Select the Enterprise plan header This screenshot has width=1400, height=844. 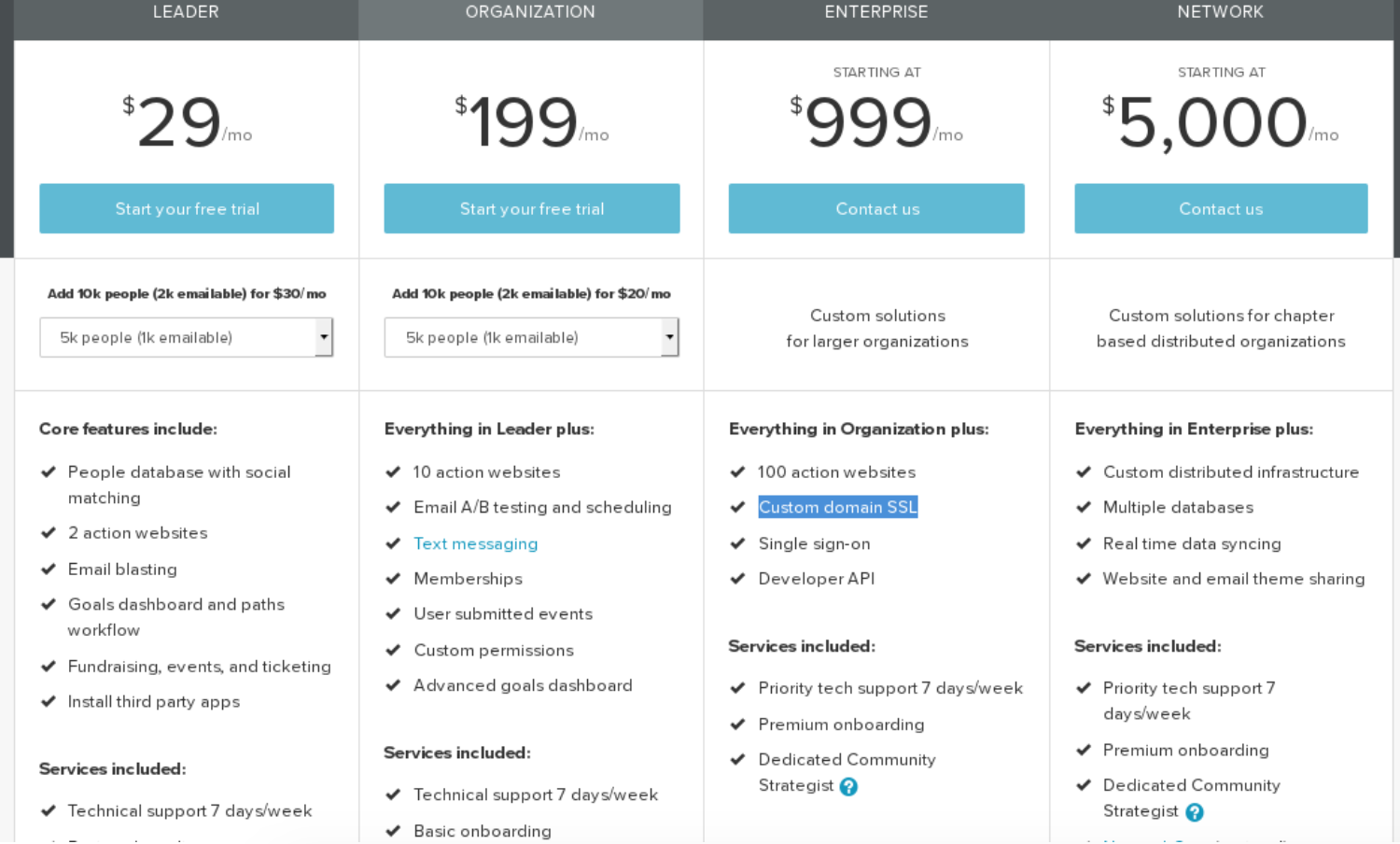pos(875,13)
